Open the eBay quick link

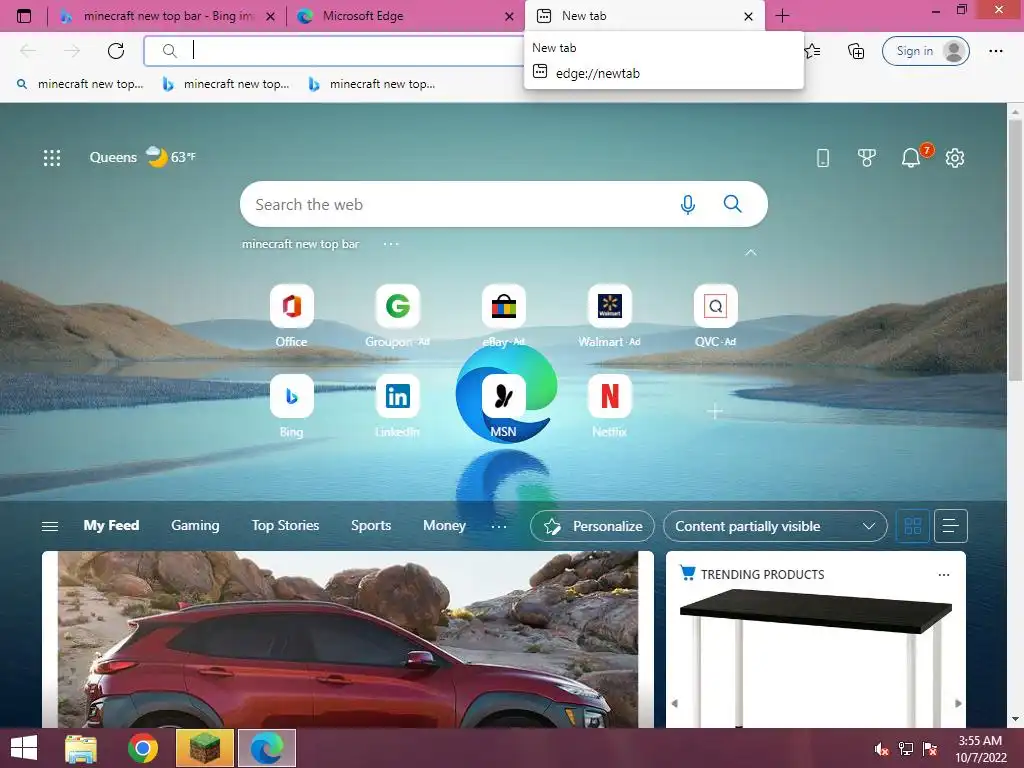click(x=504, y=316)
